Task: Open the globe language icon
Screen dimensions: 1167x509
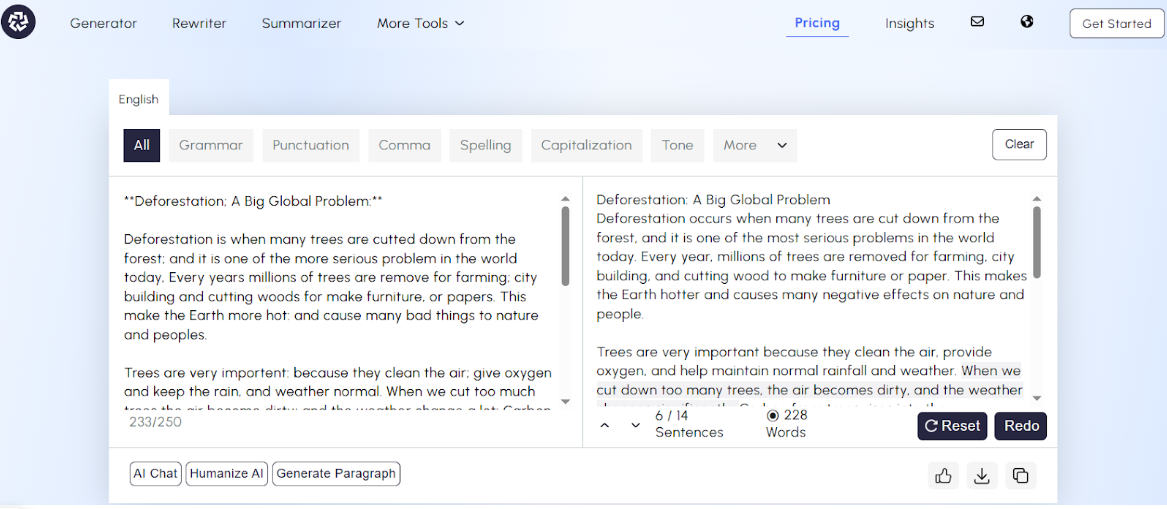Action: coord(1027,22)
